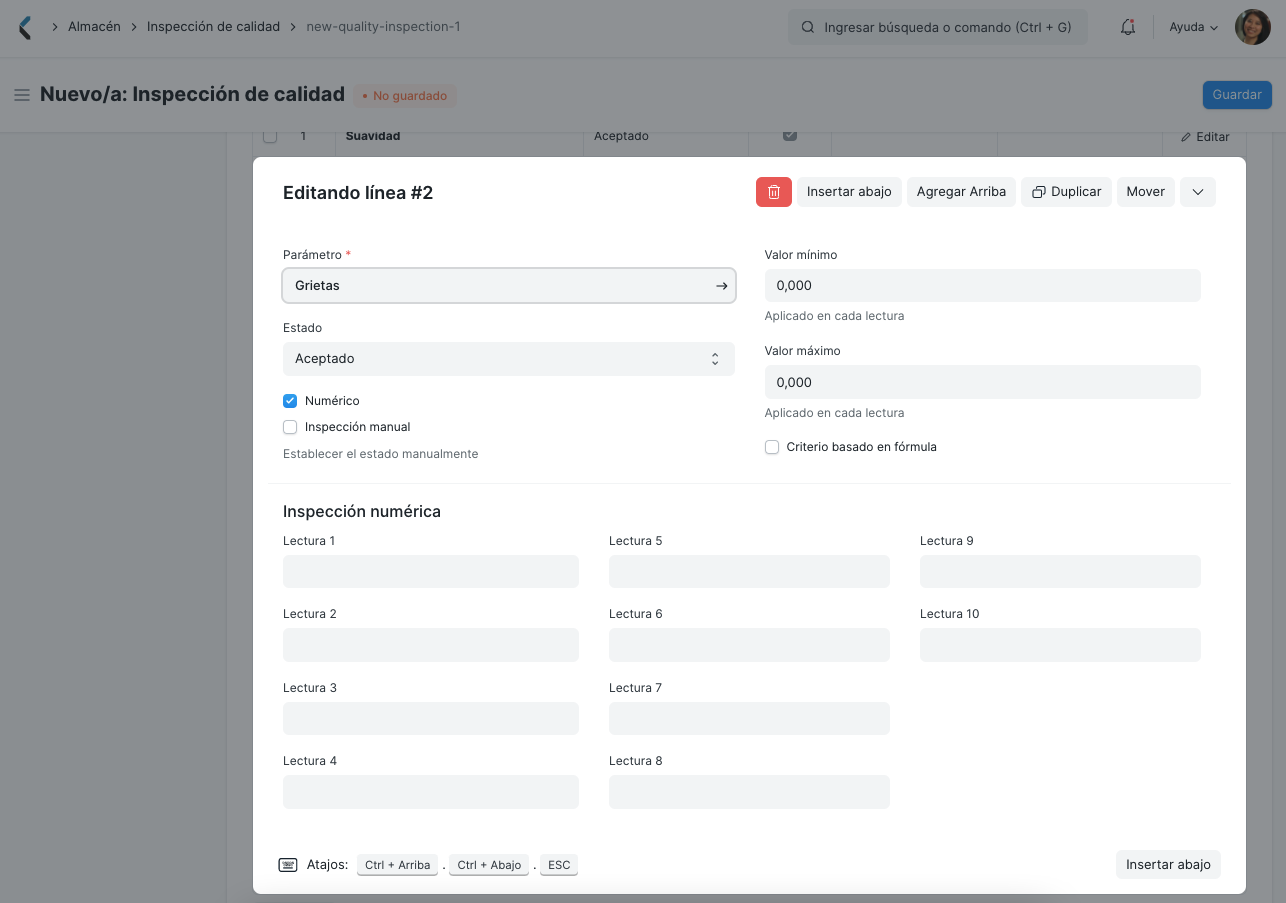This screenshot has height=903, width=1286.
Task: Click the Editando línea #2 heading
Action: click(358, 193)
